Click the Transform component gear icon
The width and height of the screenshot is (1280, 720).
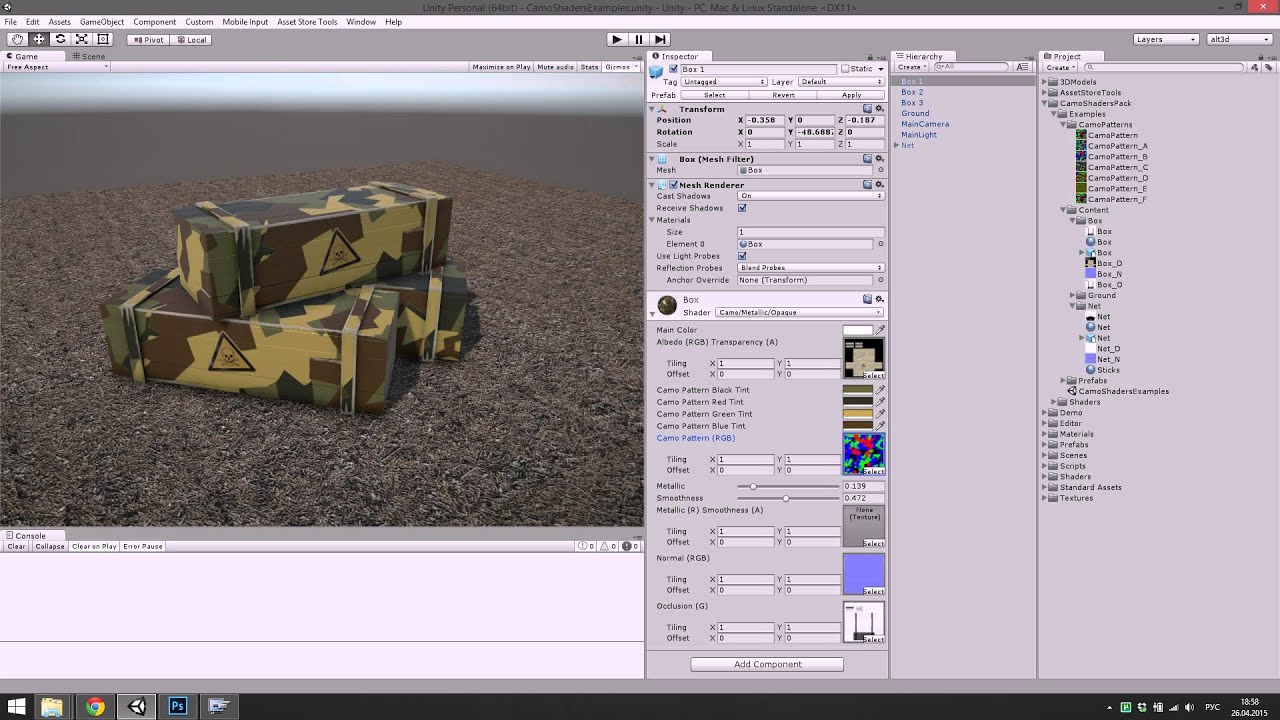pos(879,109)
